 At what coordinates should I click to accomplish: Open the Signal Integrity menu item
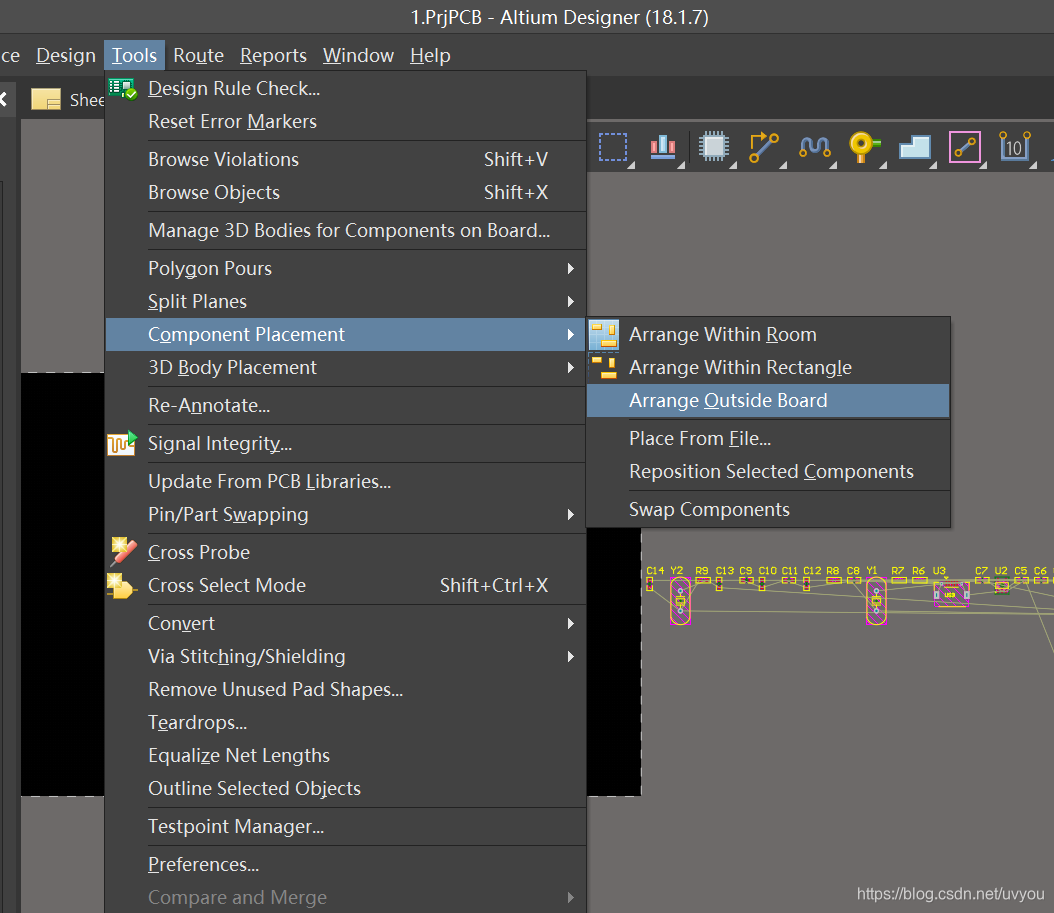(219, 443)
